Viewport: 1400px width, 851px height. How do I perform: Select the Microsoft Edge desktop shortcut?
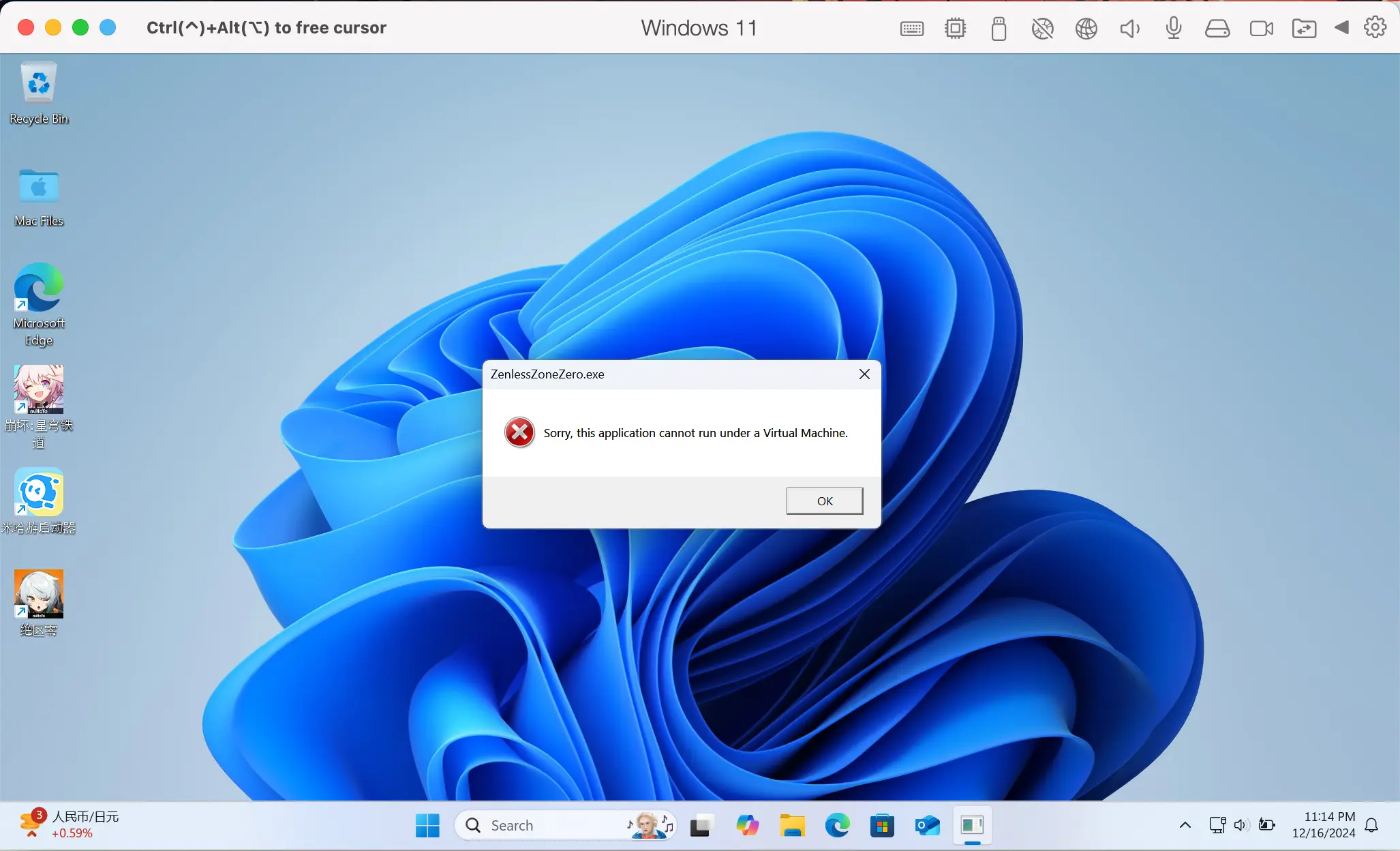click(x=39, y=305)
